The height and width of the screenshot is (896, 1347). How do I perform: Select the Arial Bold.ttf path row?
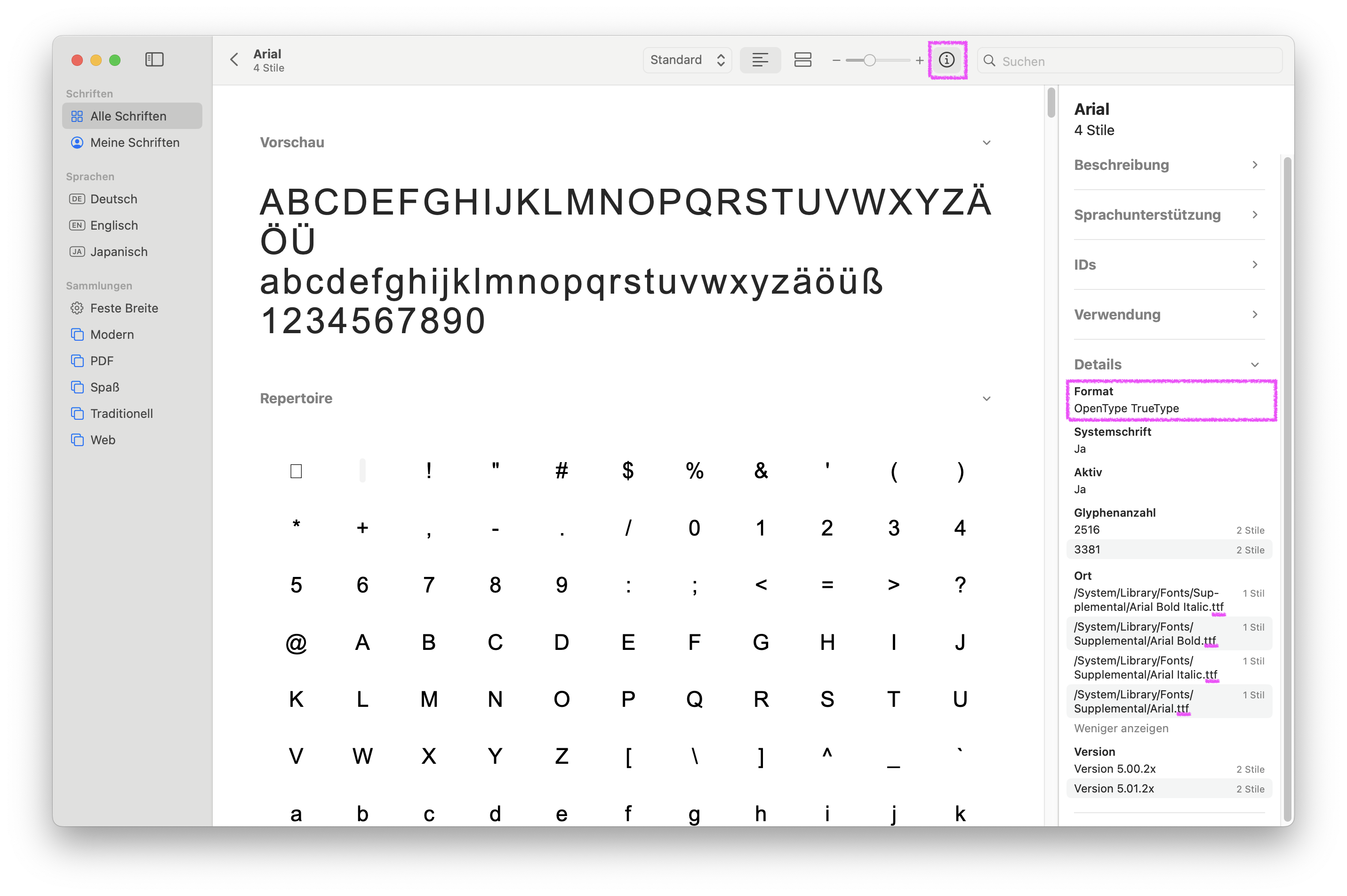pyautogui.click(x=1169, y=633)
